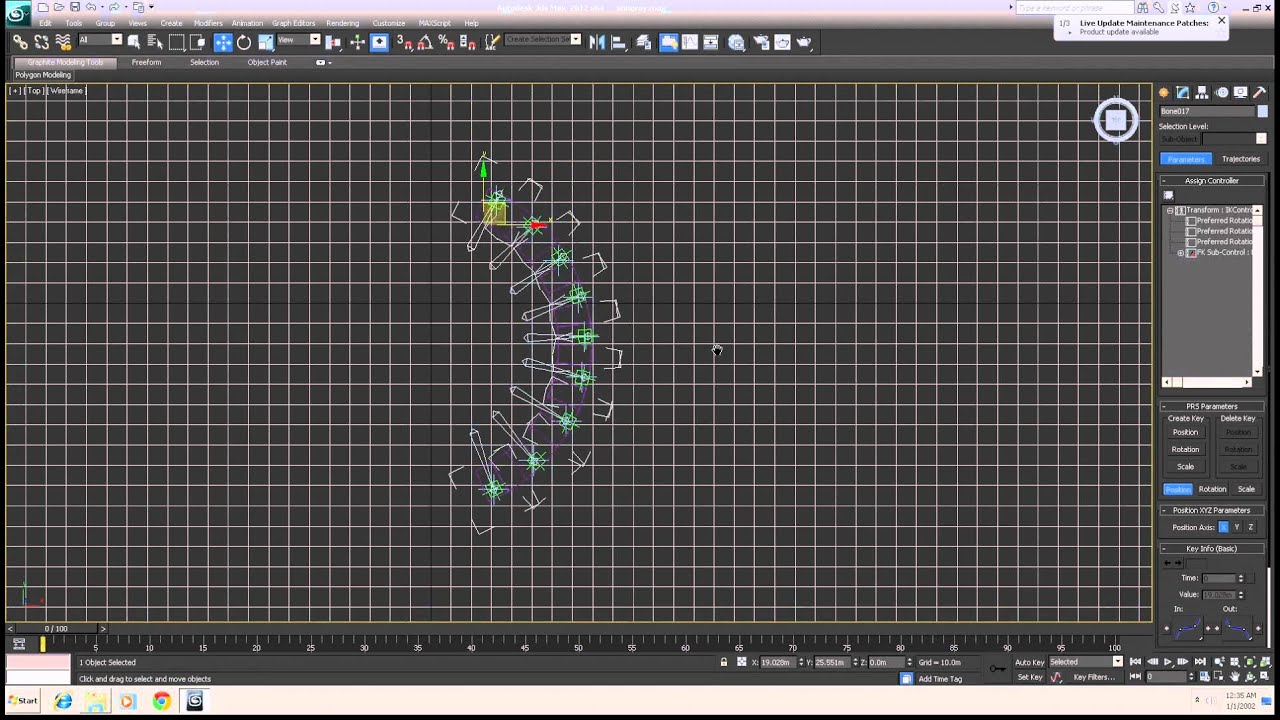Viewport: 1280px width, 720px height.
Task: Switch to the Hierarchy command panel tab
Action: (1202, 92)
